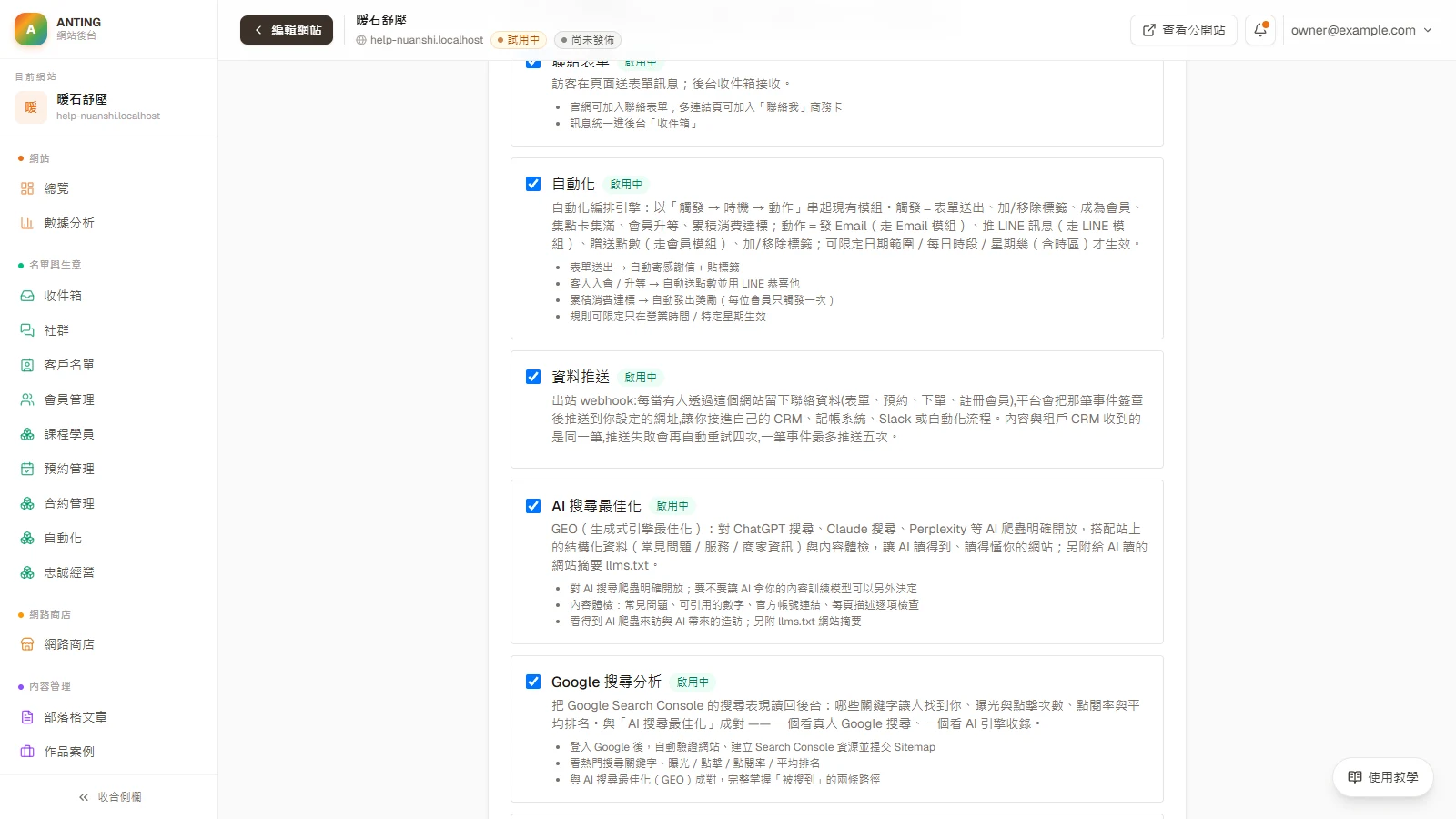Go to 數據分析 in the sidebar
This screenshot has height=819, width=1456.
109,223
